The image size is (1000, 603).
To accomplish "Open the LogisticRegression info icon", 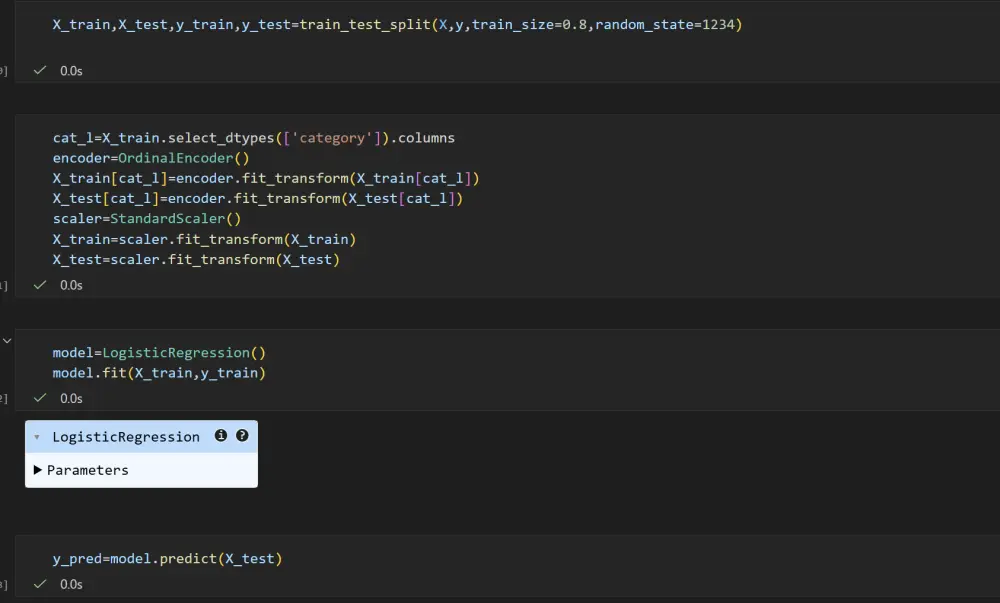I will pyautogui.click(x=221, y=435).
